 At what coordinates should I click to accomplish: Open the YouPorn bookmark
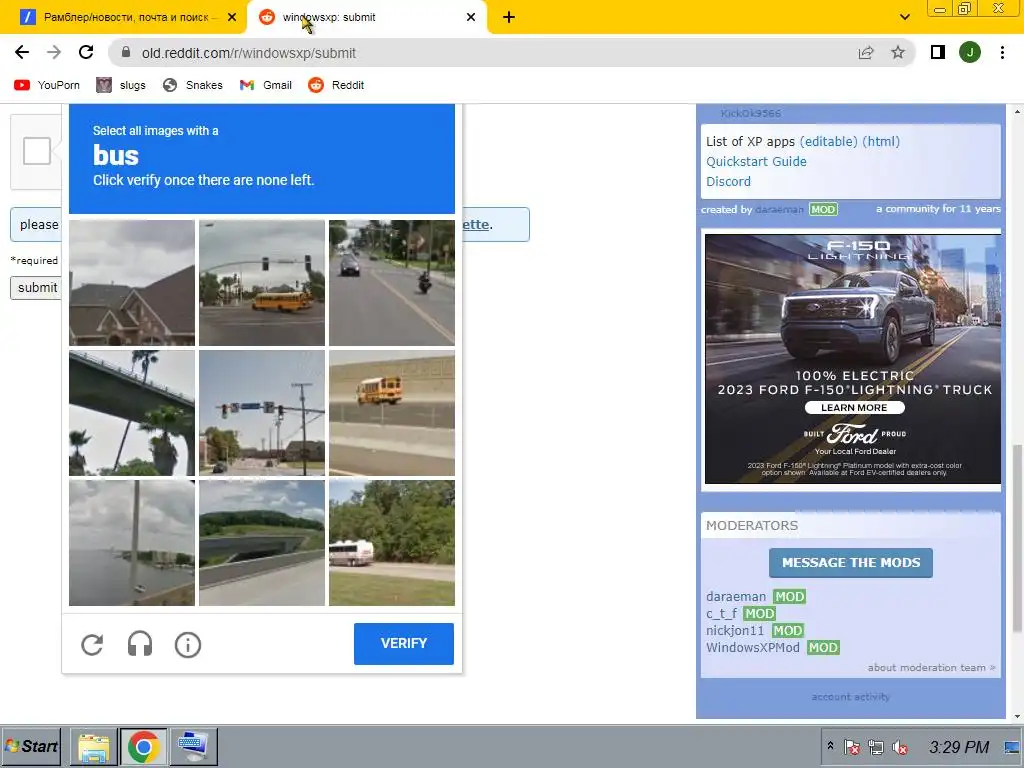[x=47, y=85]
